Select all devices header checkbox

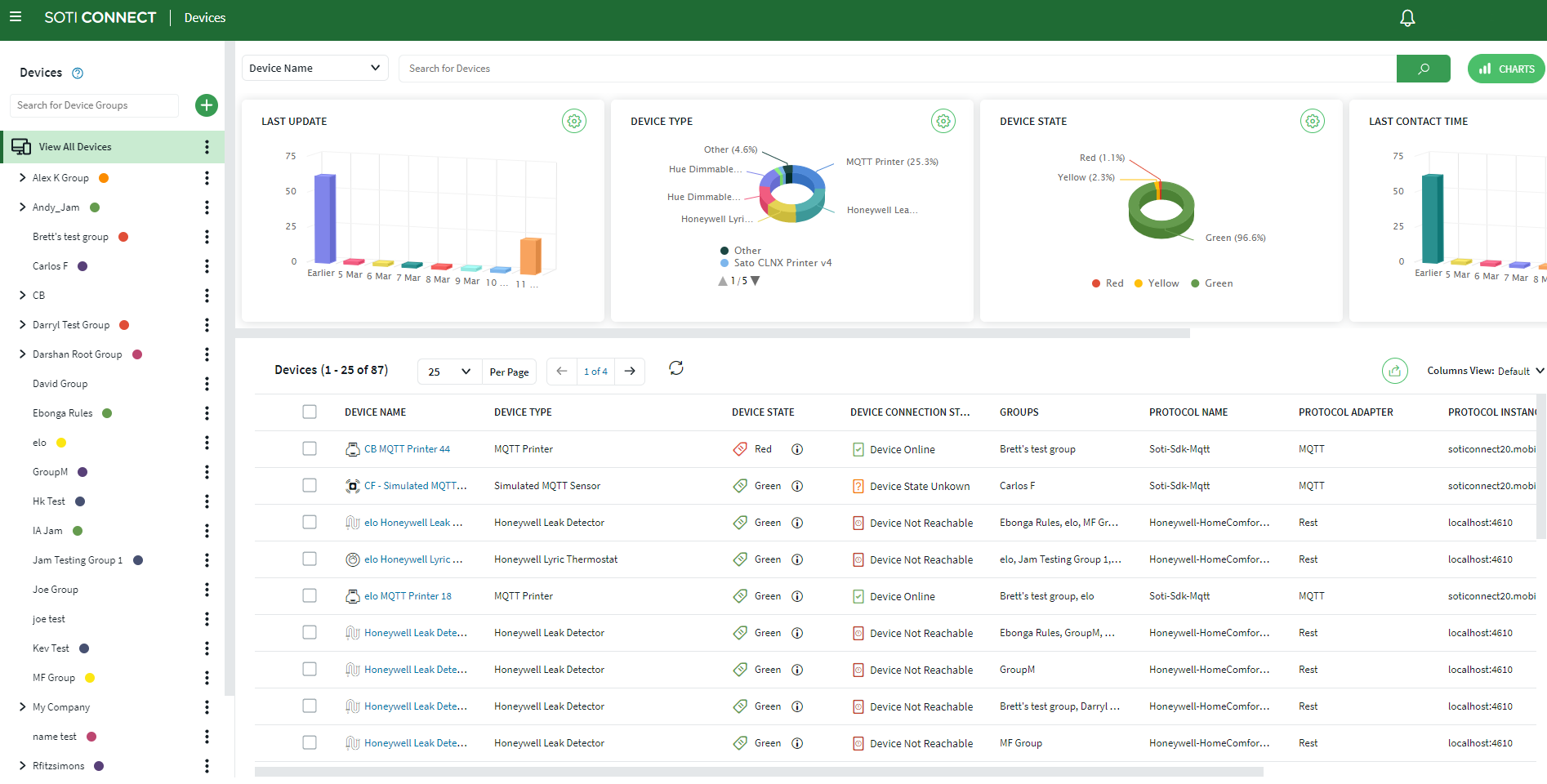(x=310, y=412)
